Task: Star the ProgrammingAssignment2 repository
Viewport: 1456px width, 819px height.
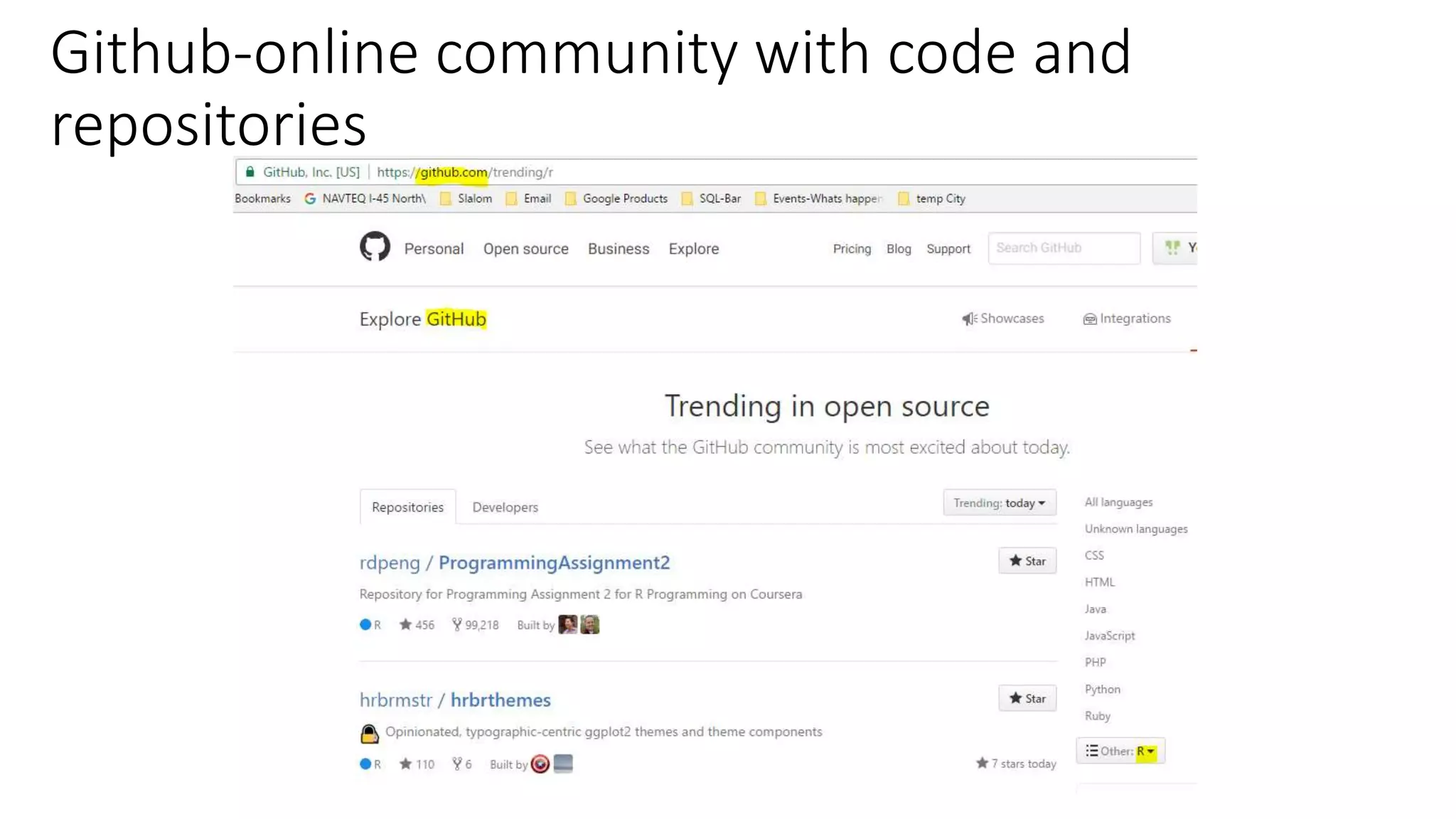Action: pos(1027,561)
